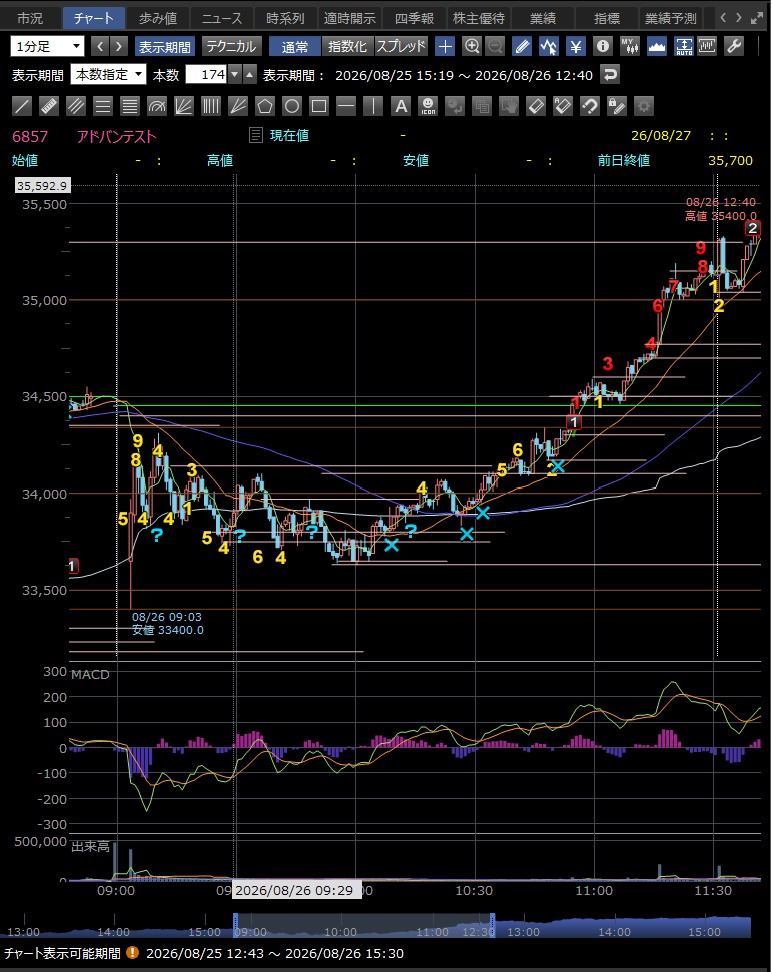Select the pentagon shape tool

point(265,106)
